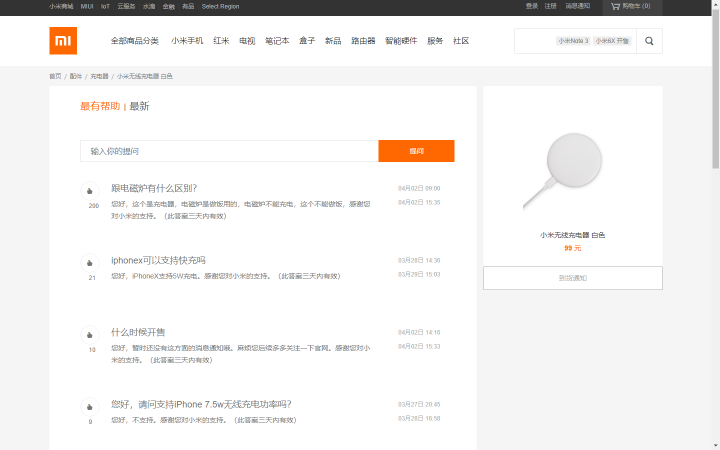Screen dimensions: 720x450
Task: Click the magnifier search icon
Action: pyautogui.click(x=649, y=41)
